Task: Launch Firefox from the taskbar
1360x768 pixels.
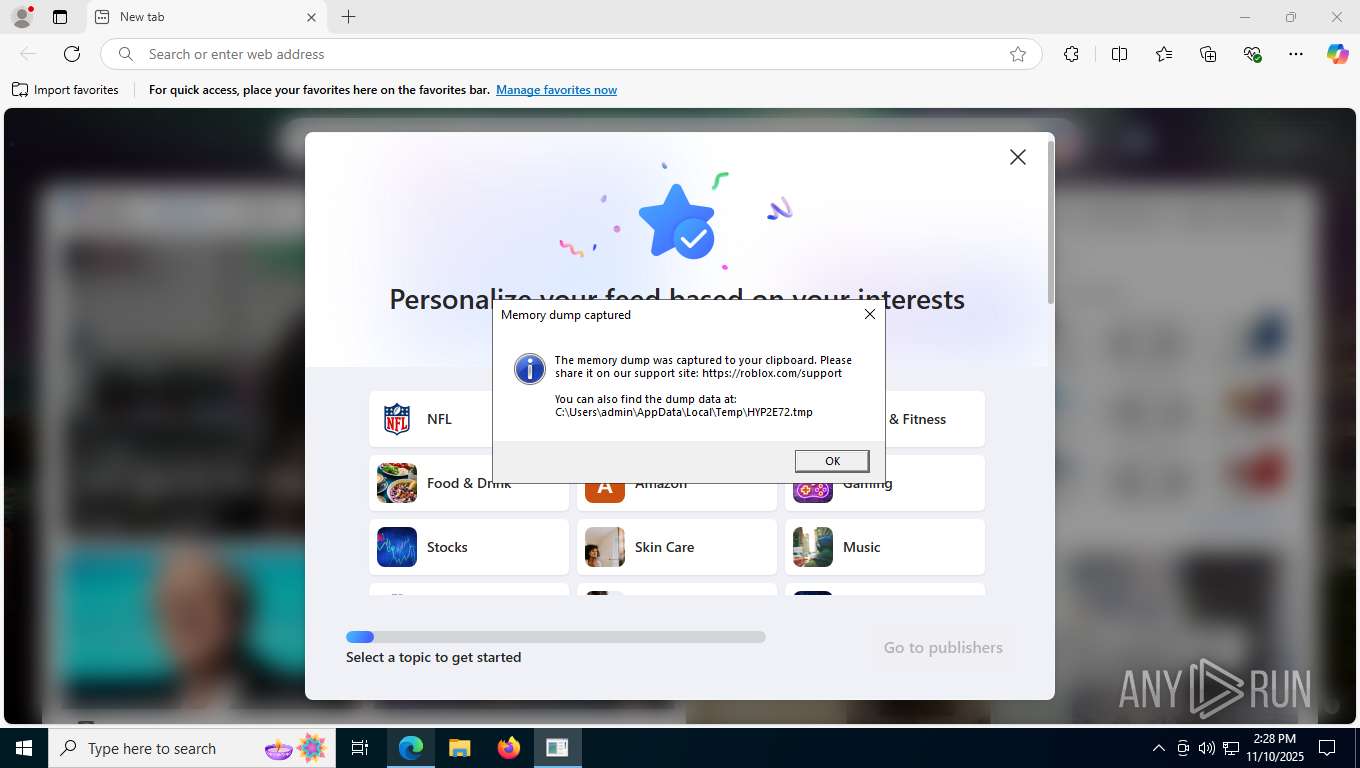Action: (508, 748)
